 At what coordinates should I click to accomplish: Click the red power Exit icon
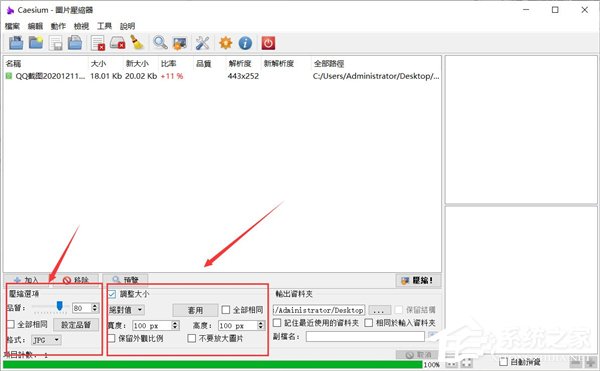(268, 43)
